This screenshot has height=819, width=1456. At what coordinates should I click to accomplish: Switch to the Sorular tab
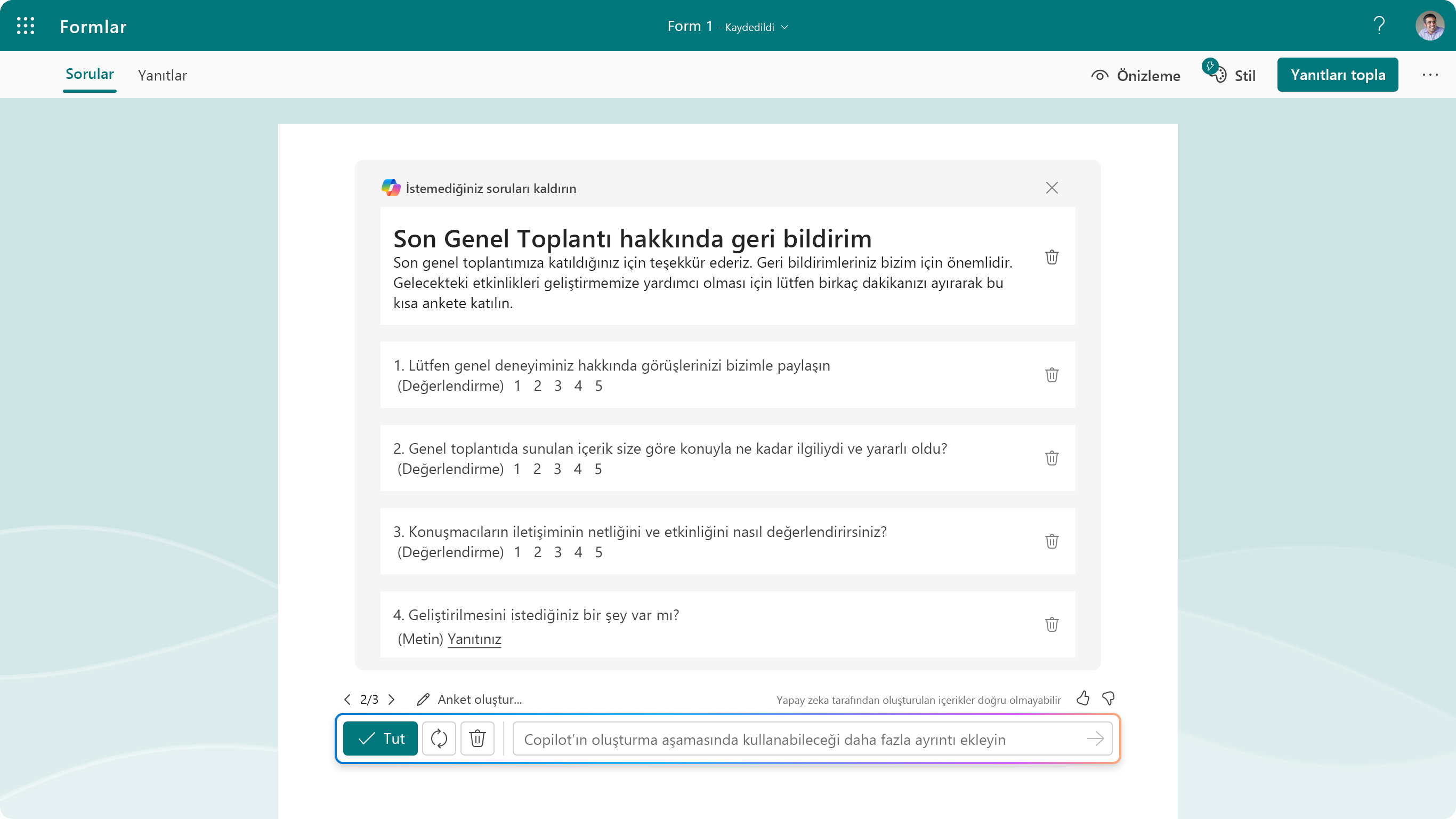point(90,74)
